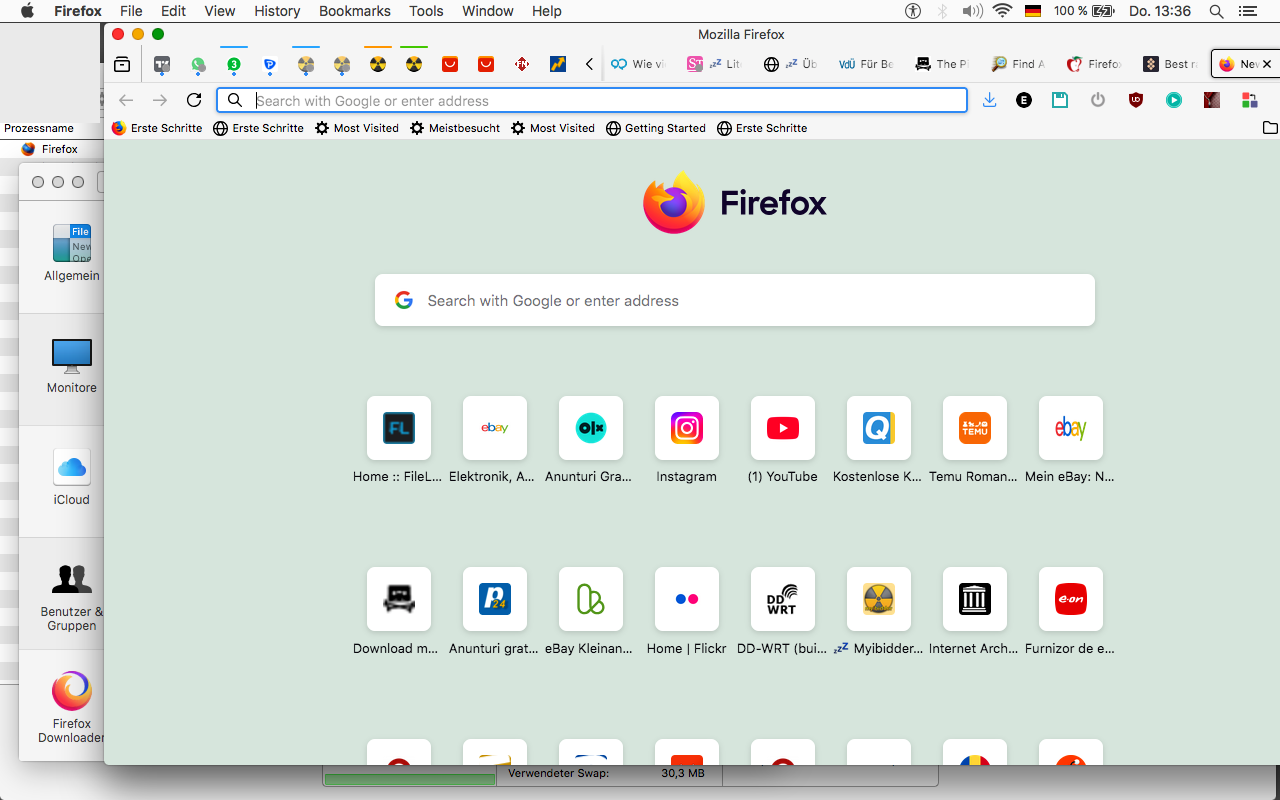The width and height of the screenshot is (1280, 800).
Task: Click the Prozessname column header
Action: coord(39,128)
